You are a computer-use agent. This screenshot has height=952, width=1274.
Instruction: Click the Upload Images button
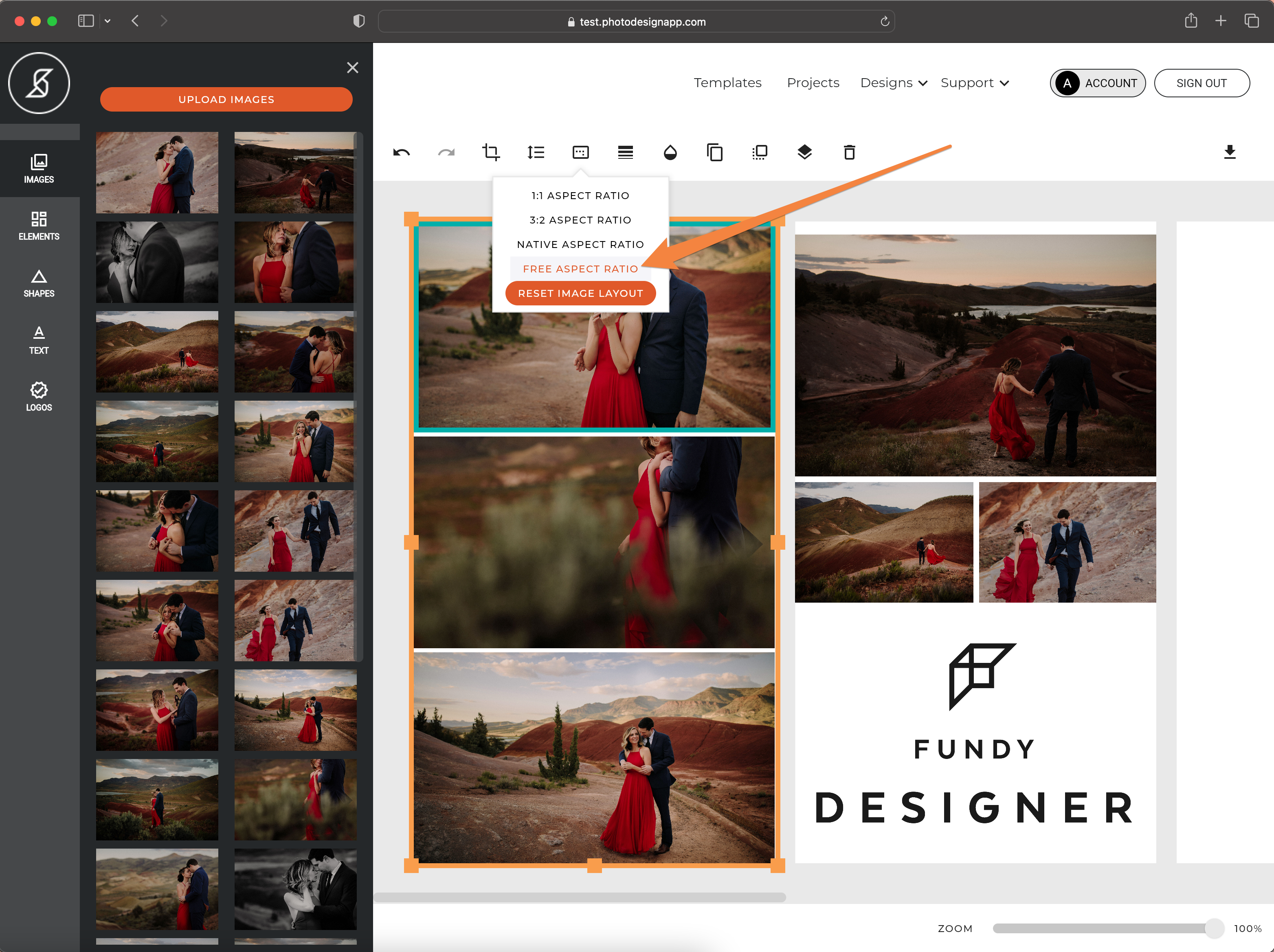coord(226,100)
